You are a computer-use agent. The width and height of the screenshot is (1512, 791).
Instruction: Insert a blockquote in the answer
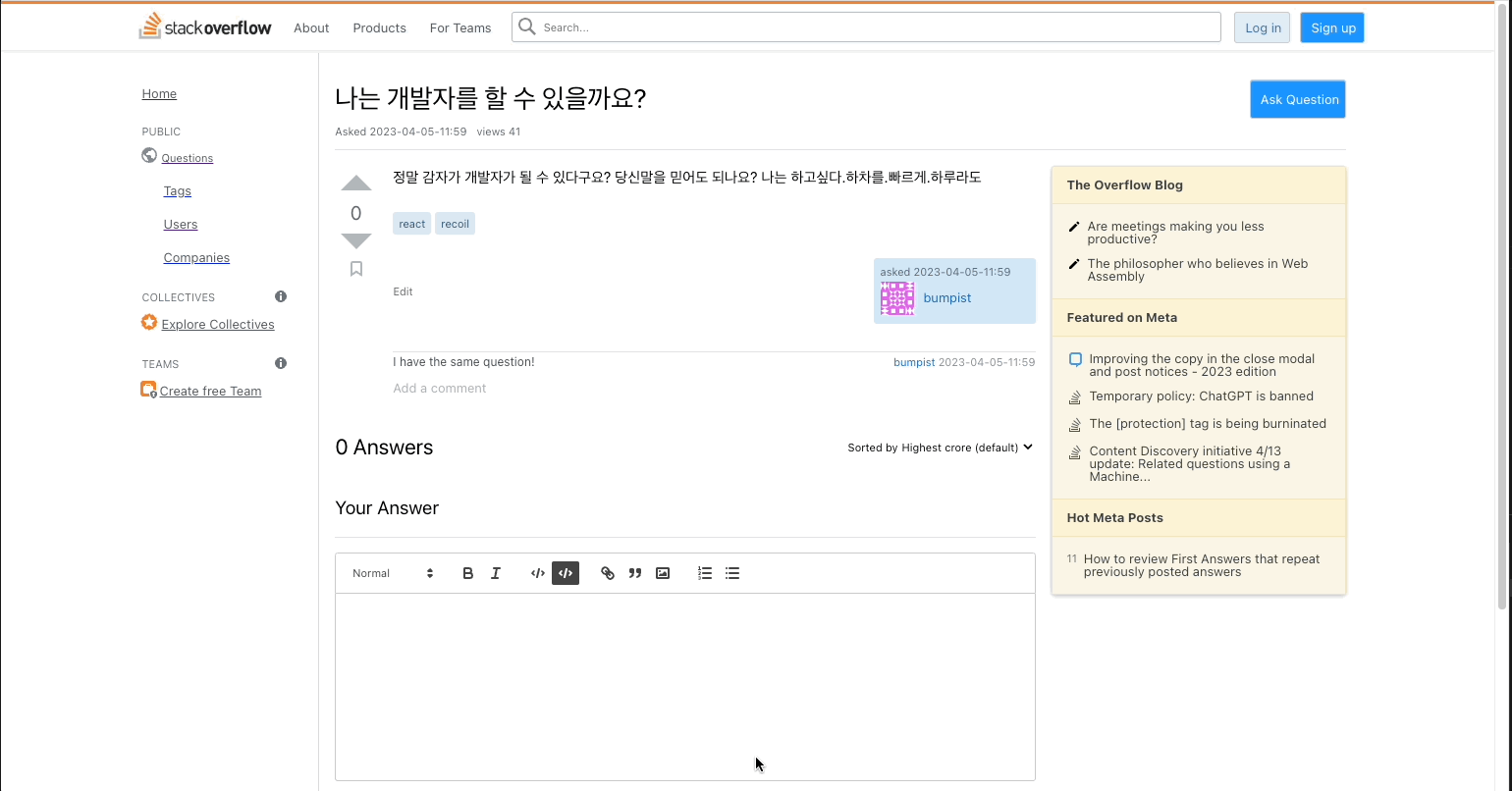click(x=635, y=573)
